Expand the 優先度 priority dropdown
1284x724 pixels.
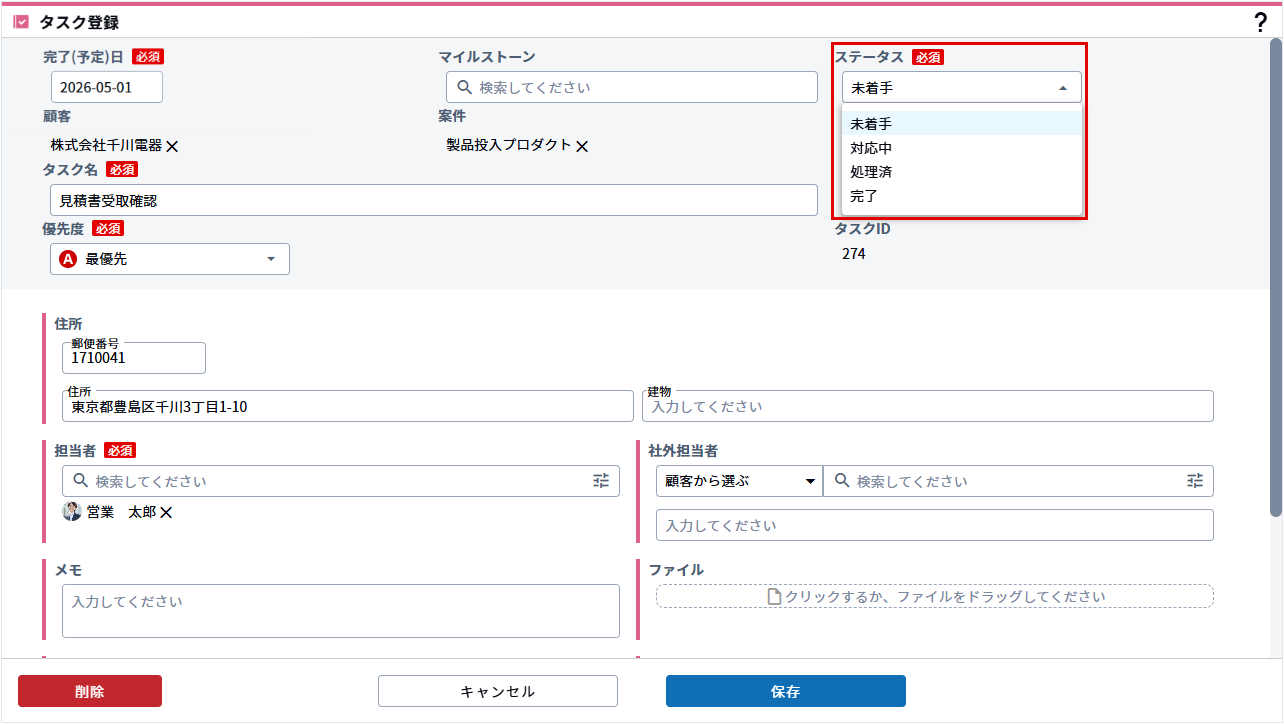tap(270, 259)
